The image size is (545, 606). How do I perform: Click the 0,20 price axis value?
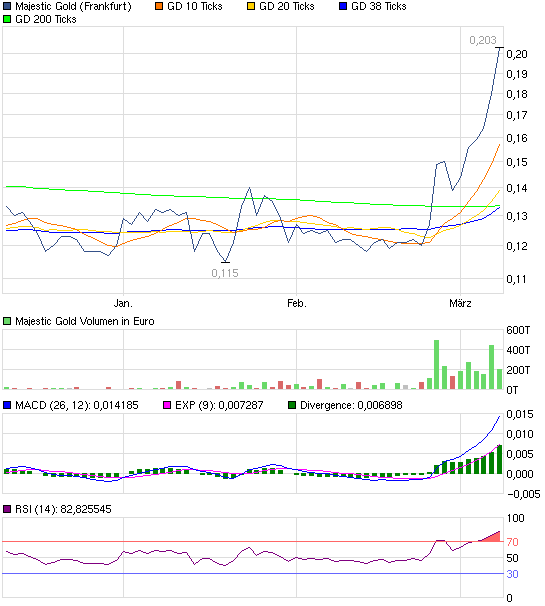(517, 54)
